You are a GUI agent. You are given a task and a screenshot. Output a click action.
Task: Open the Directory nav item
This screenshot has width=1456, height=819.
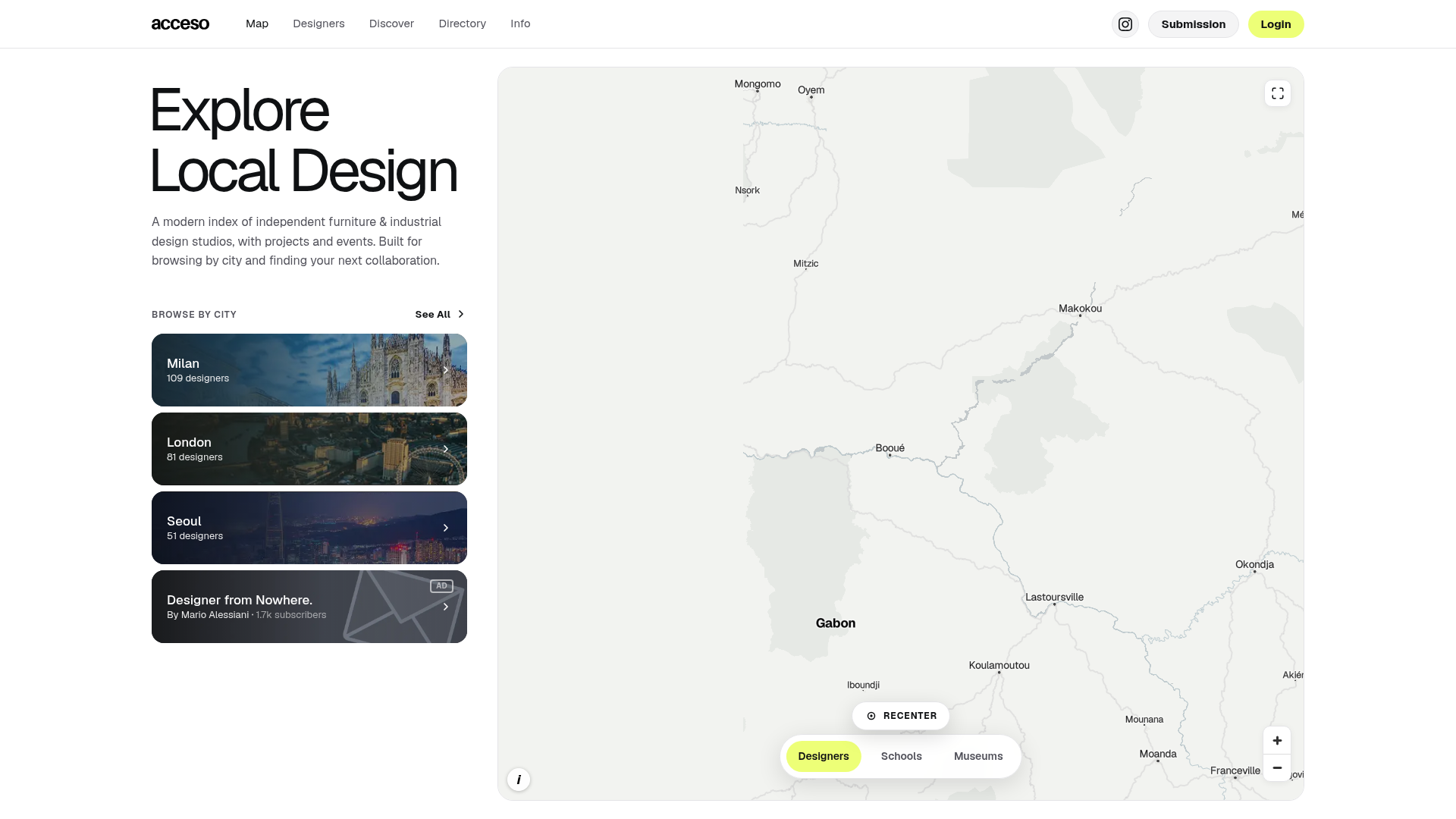[463, 24]
